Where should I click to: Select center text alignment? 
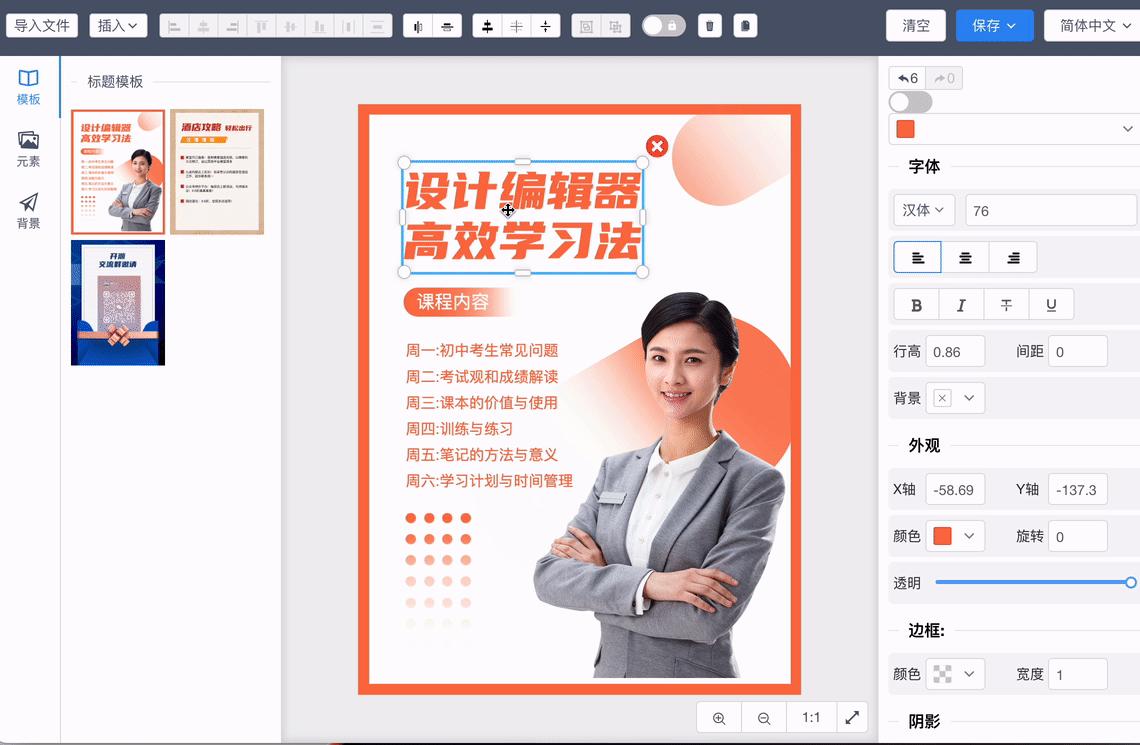coord(965,257)
